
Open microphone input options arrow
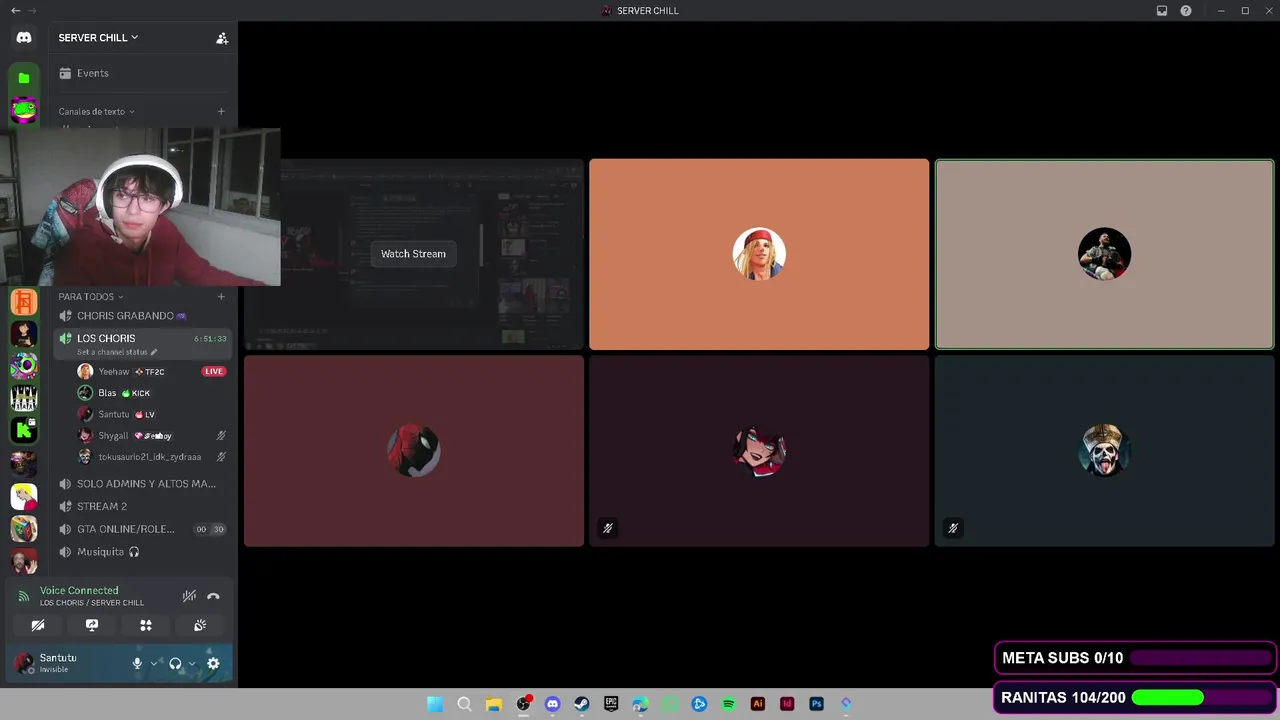154,663
